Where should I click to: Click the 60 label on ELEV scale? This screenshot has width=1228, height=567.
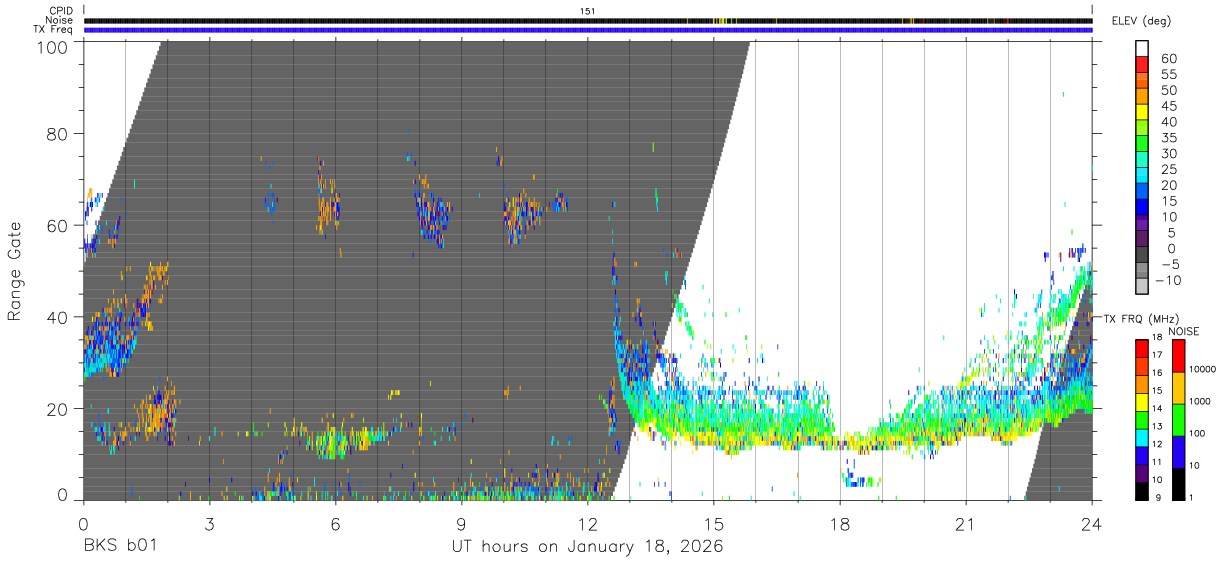[1168, 58]
